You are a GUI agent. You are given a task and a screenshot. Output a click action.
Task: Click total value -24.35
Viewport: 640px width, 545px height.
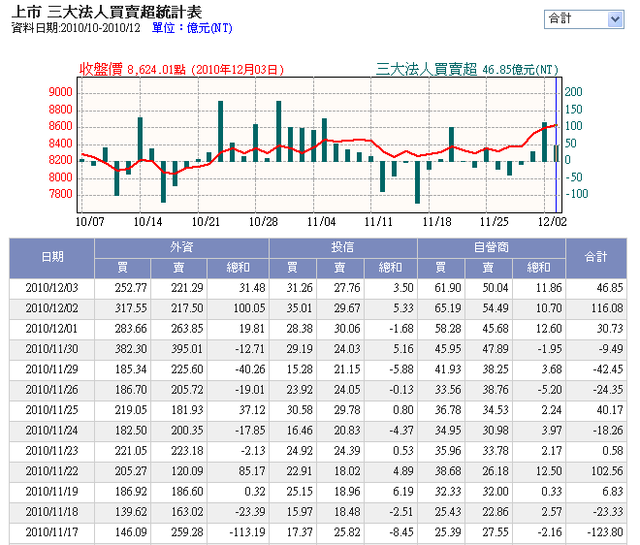coord(608,390)
